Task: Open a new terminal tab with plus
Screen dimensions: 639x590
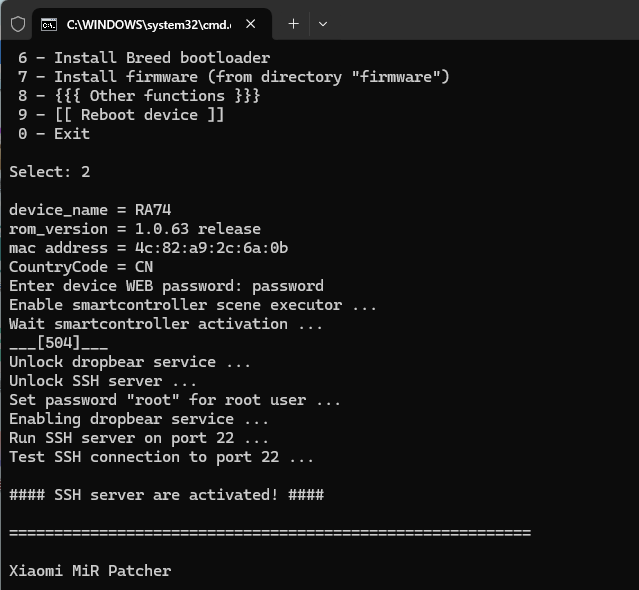Action: tap(293, 24)
